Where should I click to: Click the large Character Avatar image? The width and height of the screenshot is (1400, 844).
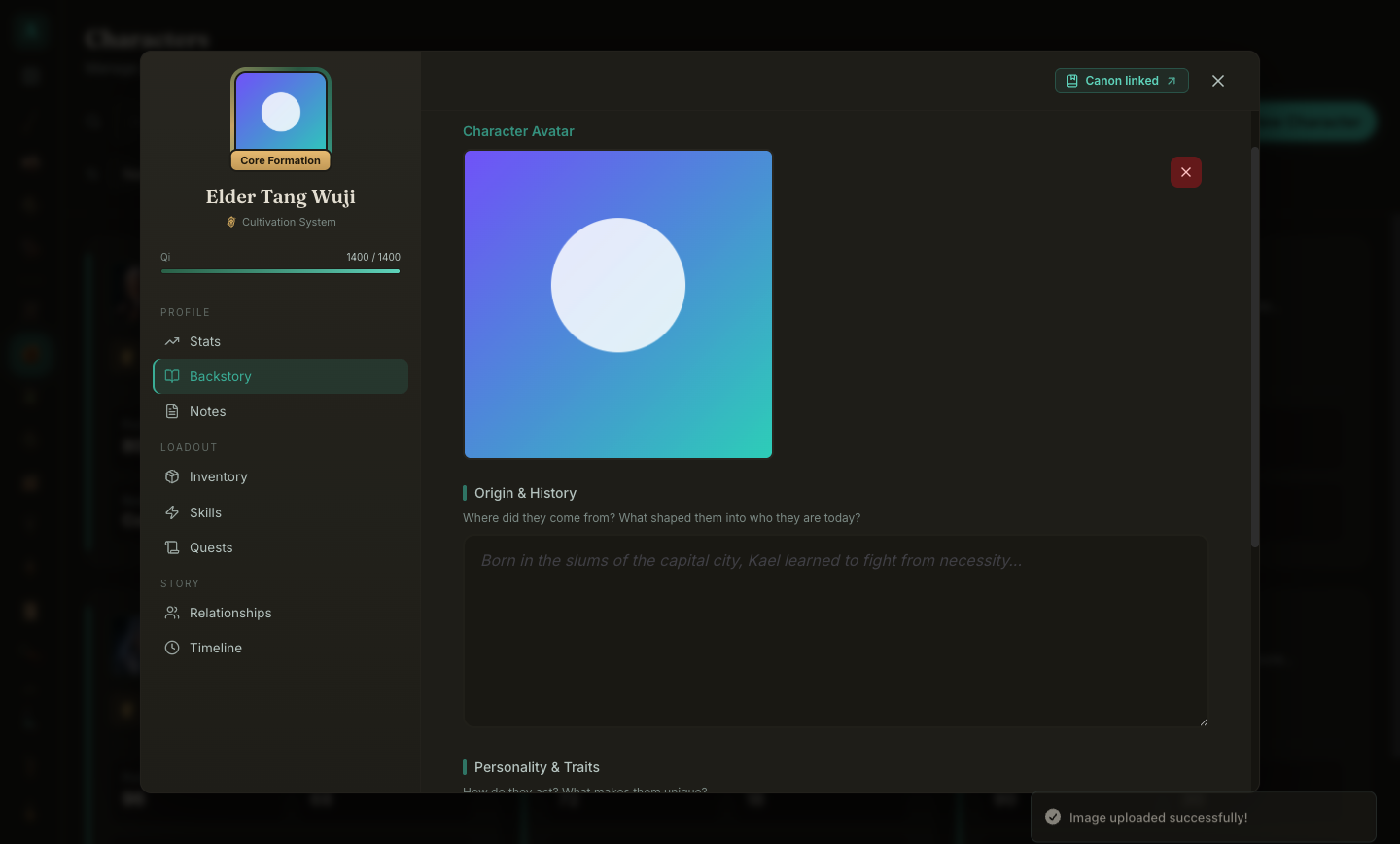[618, 304]
